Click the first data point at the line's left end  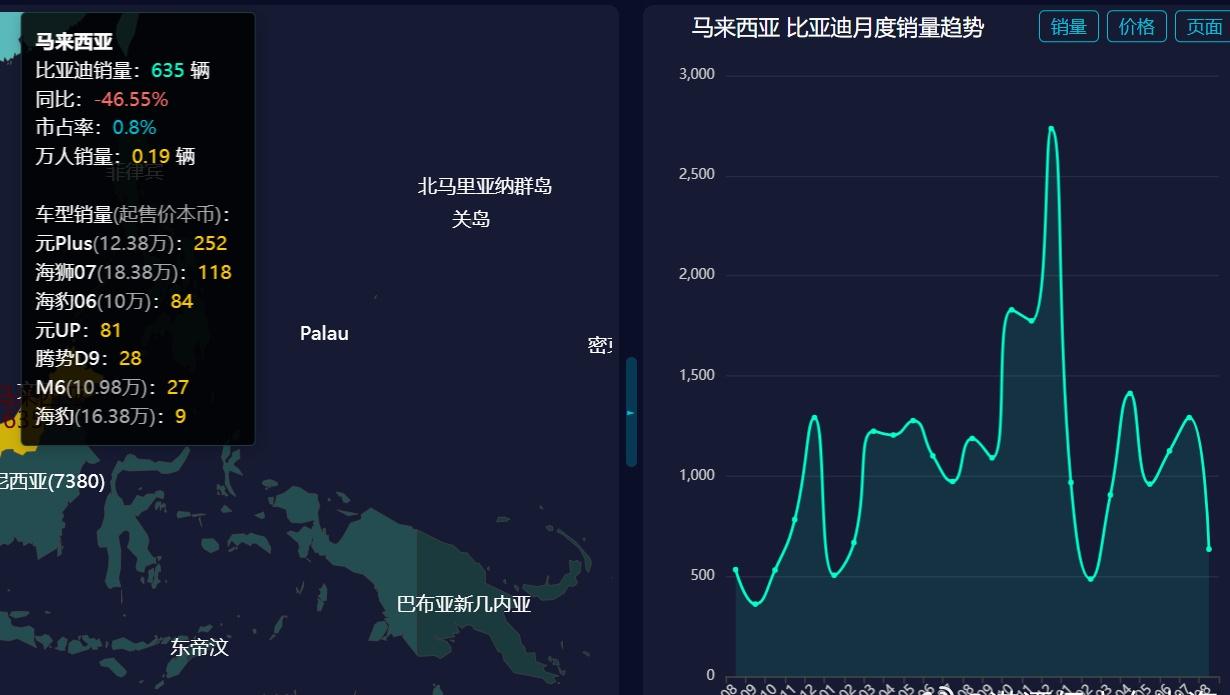click(x=735, y=569)
